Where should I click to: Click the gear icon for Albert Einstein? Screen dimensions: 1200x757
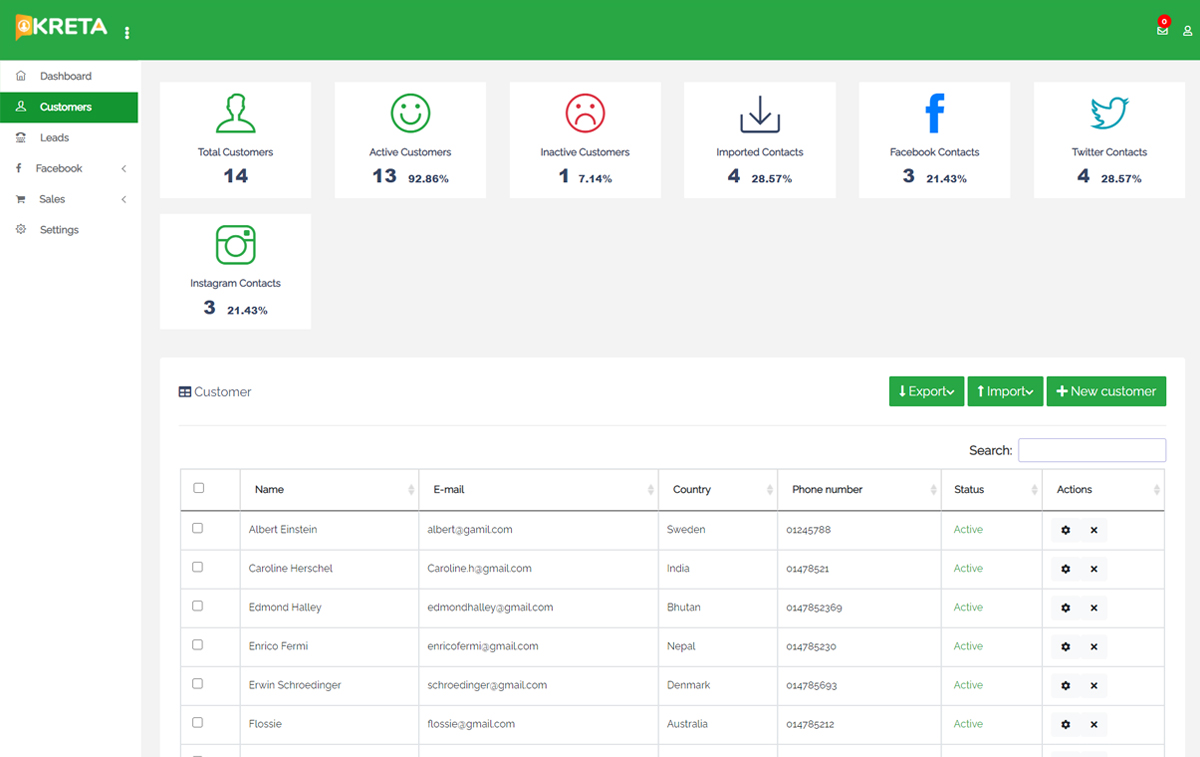1065,530
